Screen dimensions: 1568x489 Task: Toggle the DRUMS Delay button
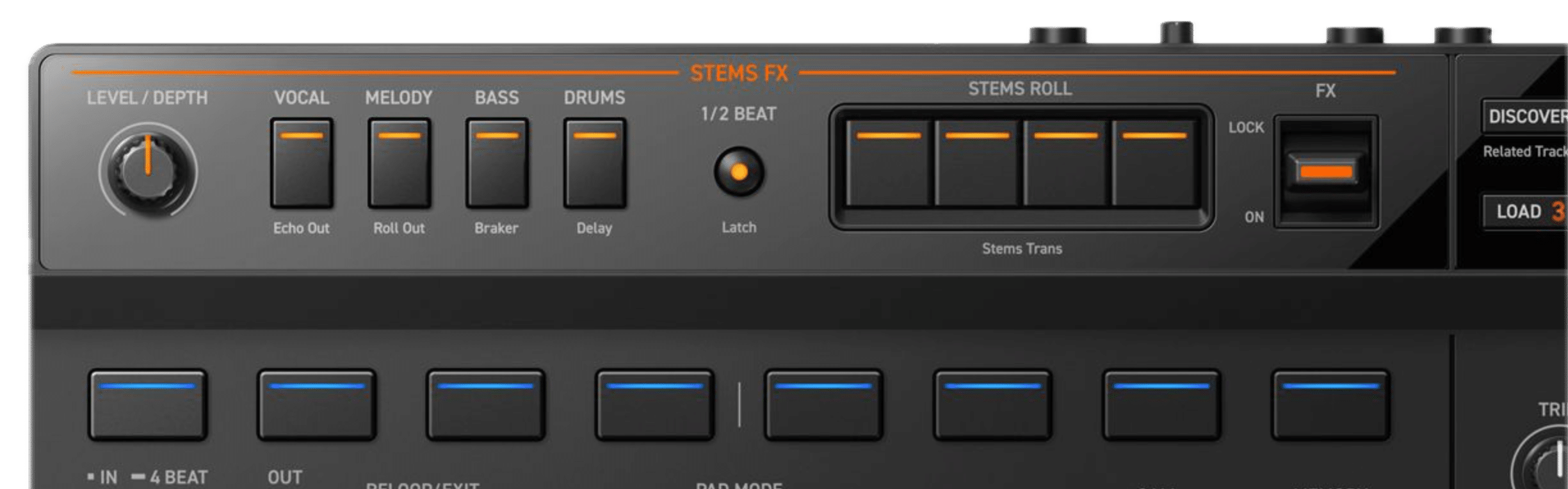tap(595, 163)
